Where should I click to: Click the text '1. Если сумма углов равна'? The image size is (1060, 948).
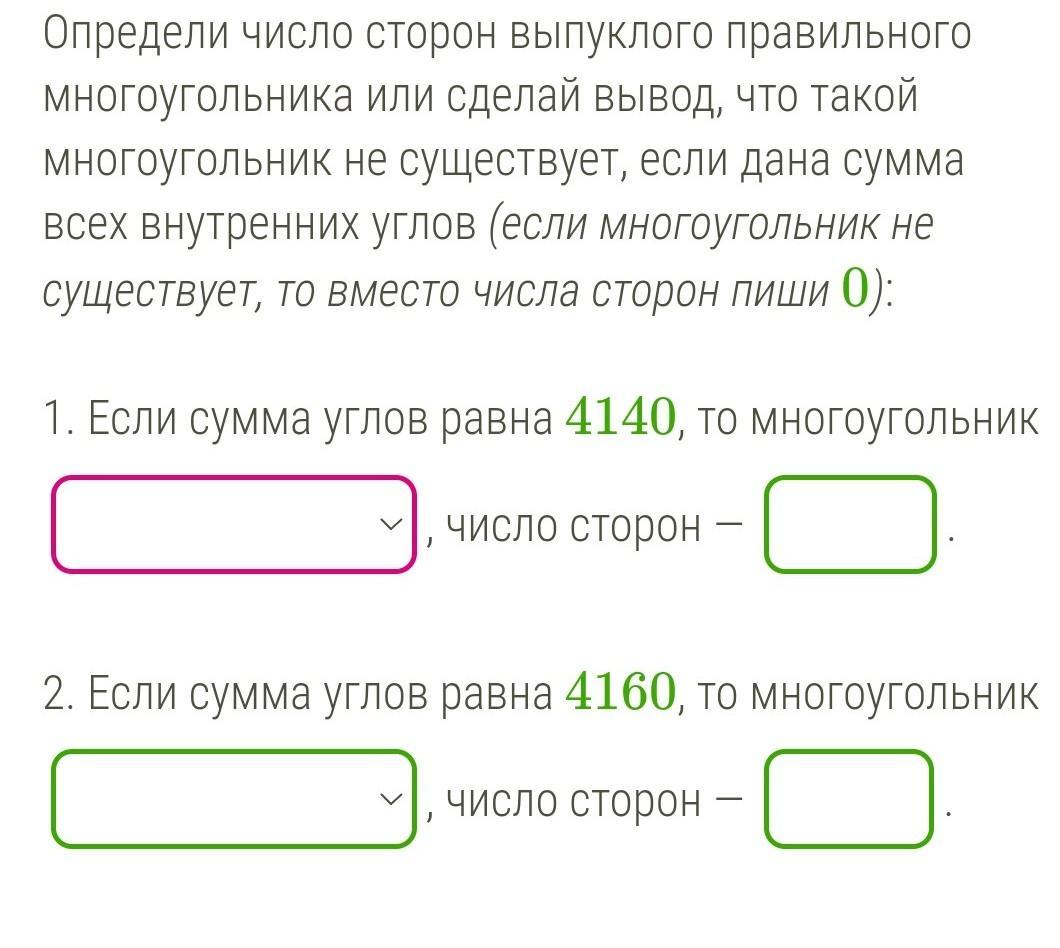pos(298,421)
